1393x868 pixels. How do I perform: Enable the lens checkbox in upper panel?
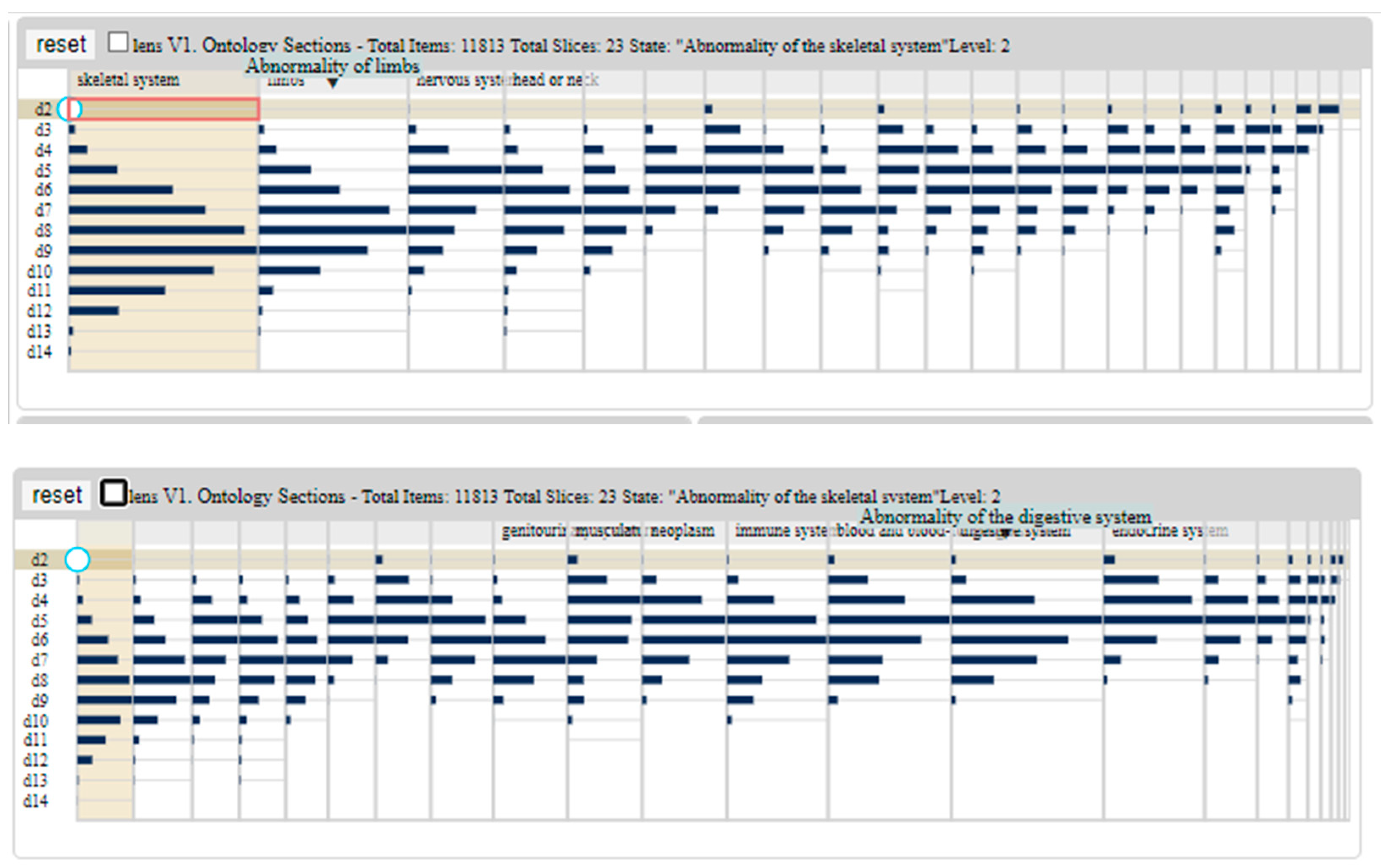tap(118, 42)
